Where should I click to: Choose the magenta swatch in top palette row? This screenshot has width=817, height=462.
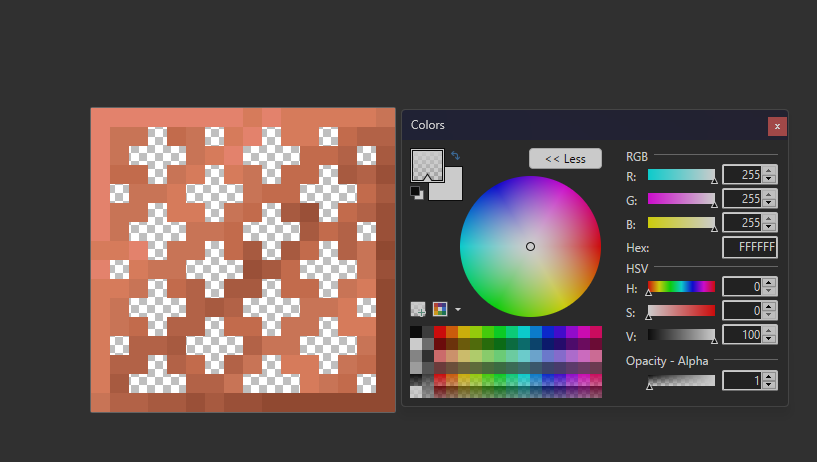tap(584, 332)
